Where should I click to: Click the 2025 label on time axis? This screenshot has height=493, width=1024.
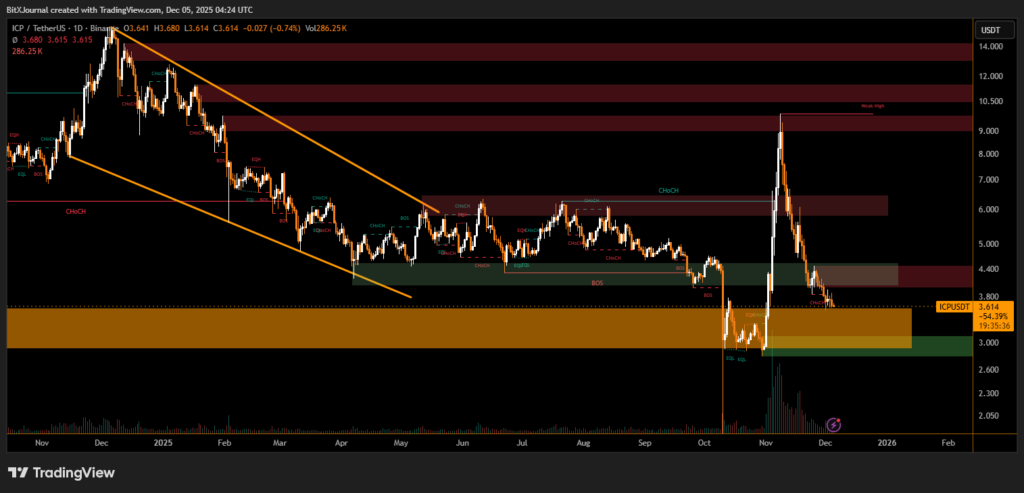tap(161, 441)
